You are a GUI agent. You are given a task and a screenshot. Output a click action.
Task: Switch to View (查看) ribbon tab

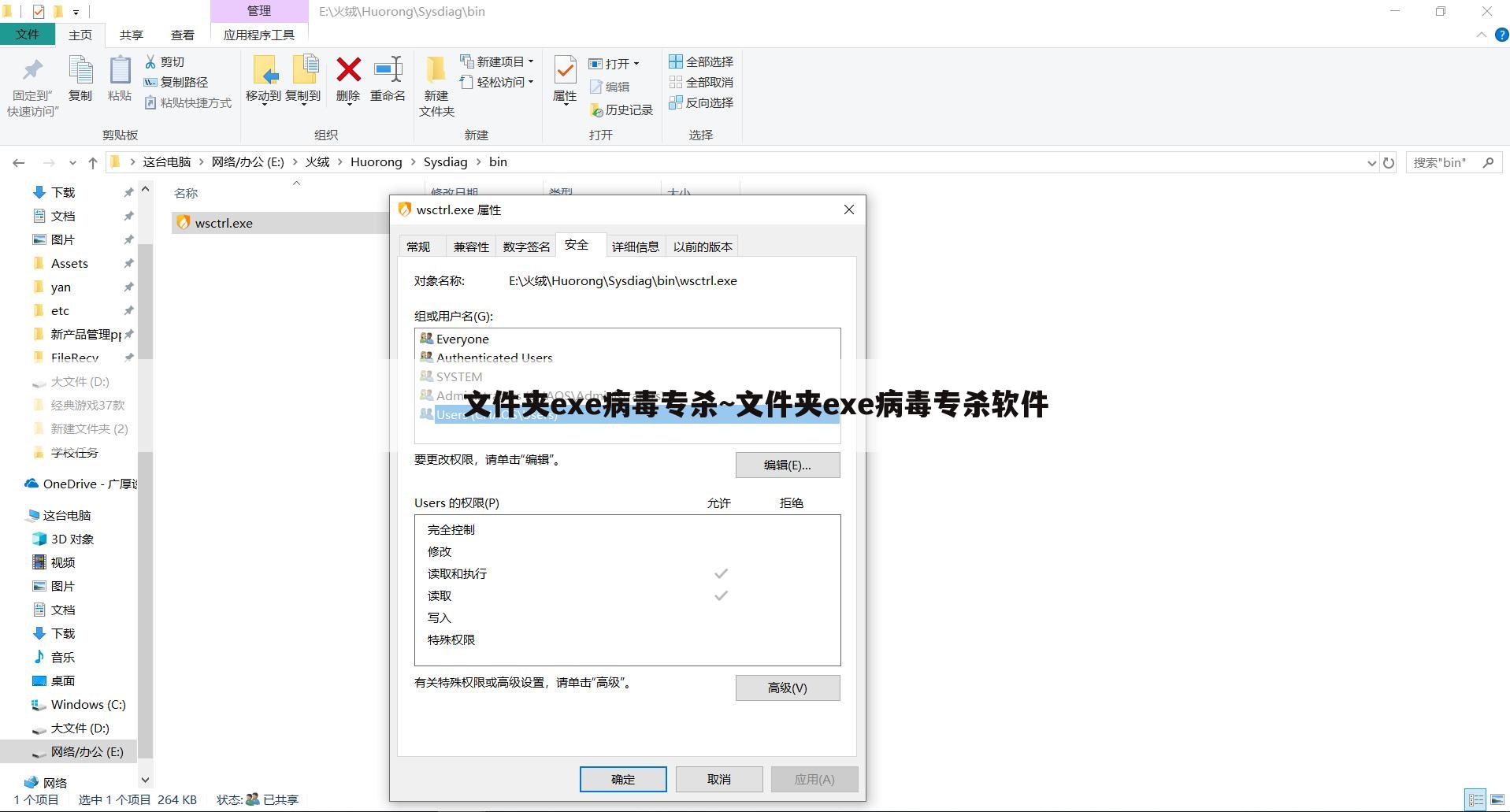click(183, 35)
